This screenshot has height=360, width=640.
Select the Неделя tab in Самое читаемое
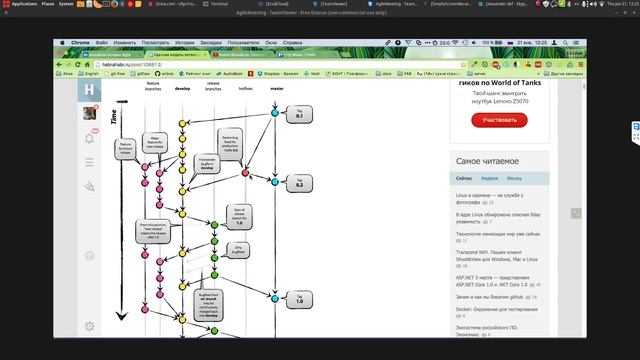[x=489, y=178]
